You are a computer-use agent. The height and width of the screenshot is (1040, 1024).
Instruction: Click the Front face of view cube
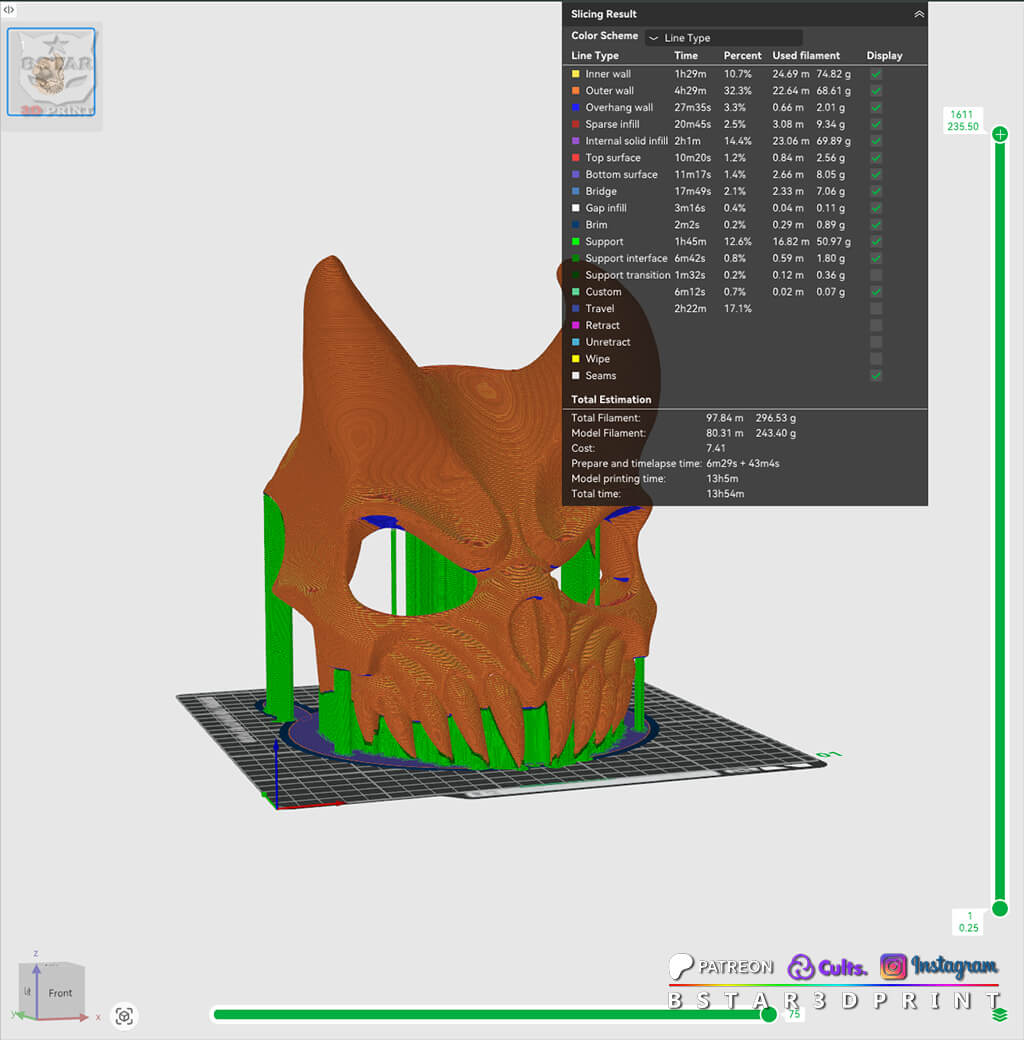[60, 993]
